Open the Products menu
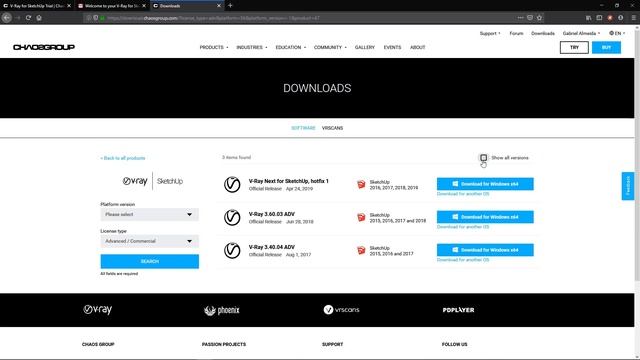Image resolution: width=640 pixels, height=360 pixels. click(x=213, y=47)
